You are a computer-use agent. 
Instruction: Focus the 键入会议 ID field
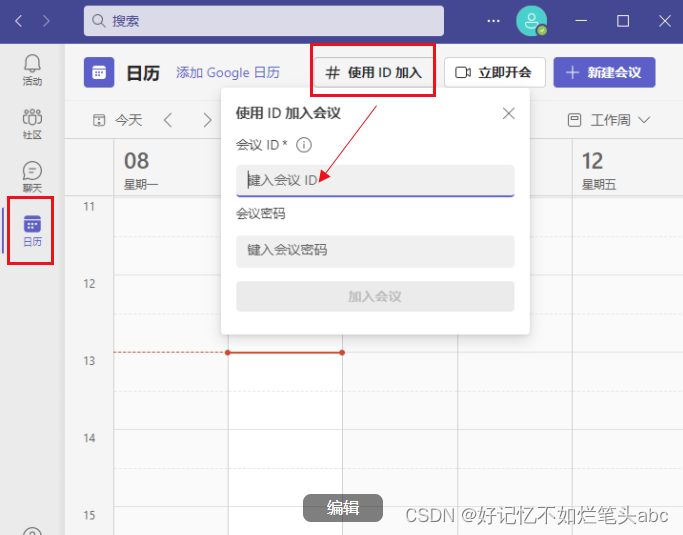tap(375, 180)
